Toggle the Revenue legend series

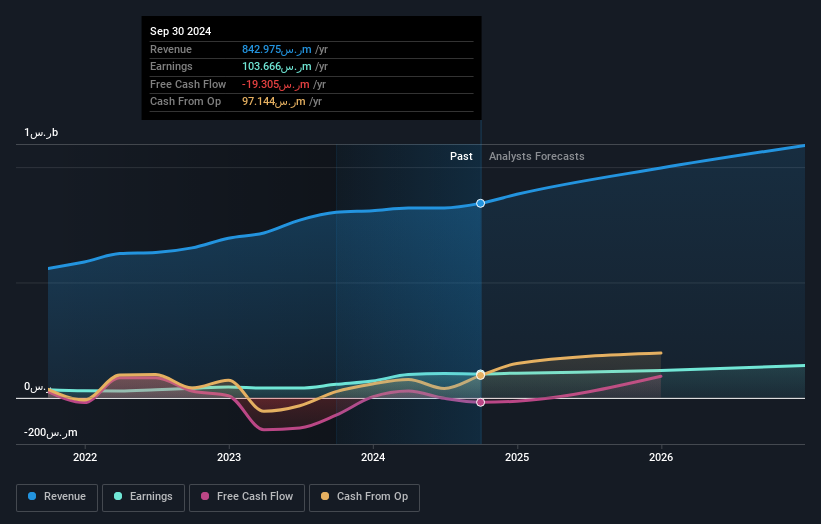[57, 497]
